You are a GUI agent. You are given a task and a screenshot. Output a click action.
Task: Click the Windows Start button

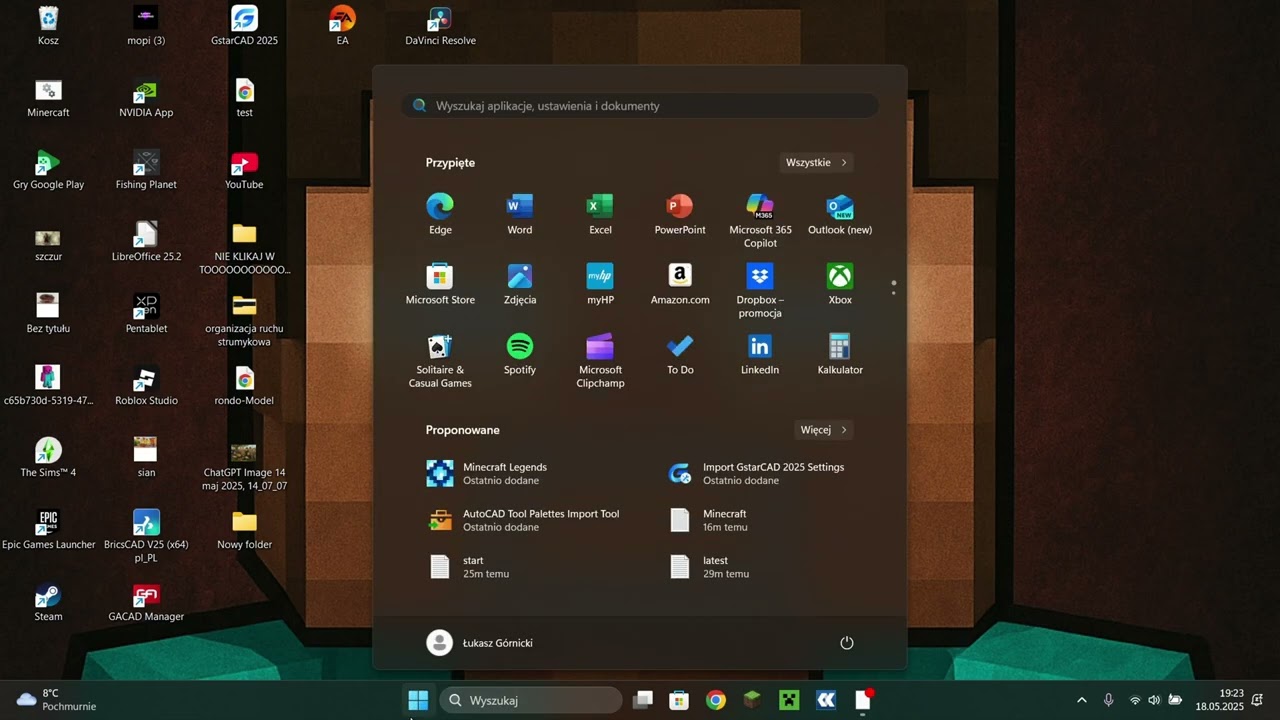click(418, 700)
